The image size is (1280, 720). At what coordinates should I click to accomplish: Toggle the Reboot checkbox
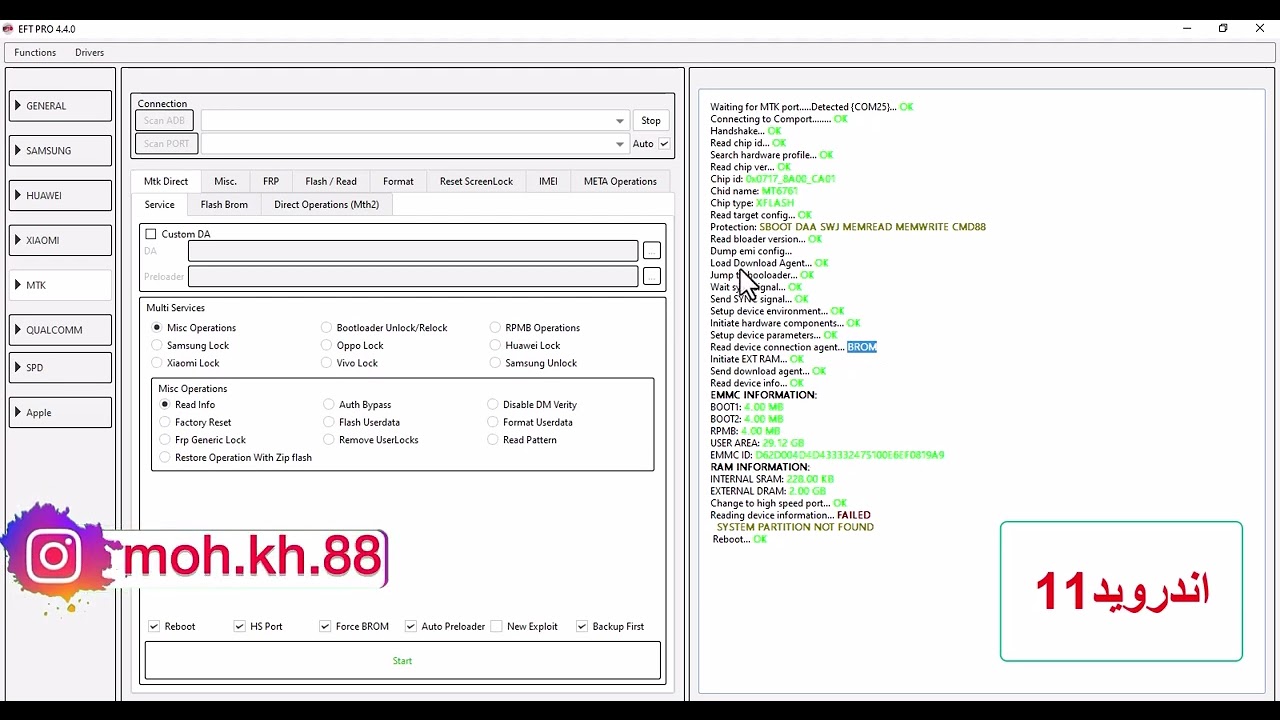pyautogui.click(x=154, y=627)
